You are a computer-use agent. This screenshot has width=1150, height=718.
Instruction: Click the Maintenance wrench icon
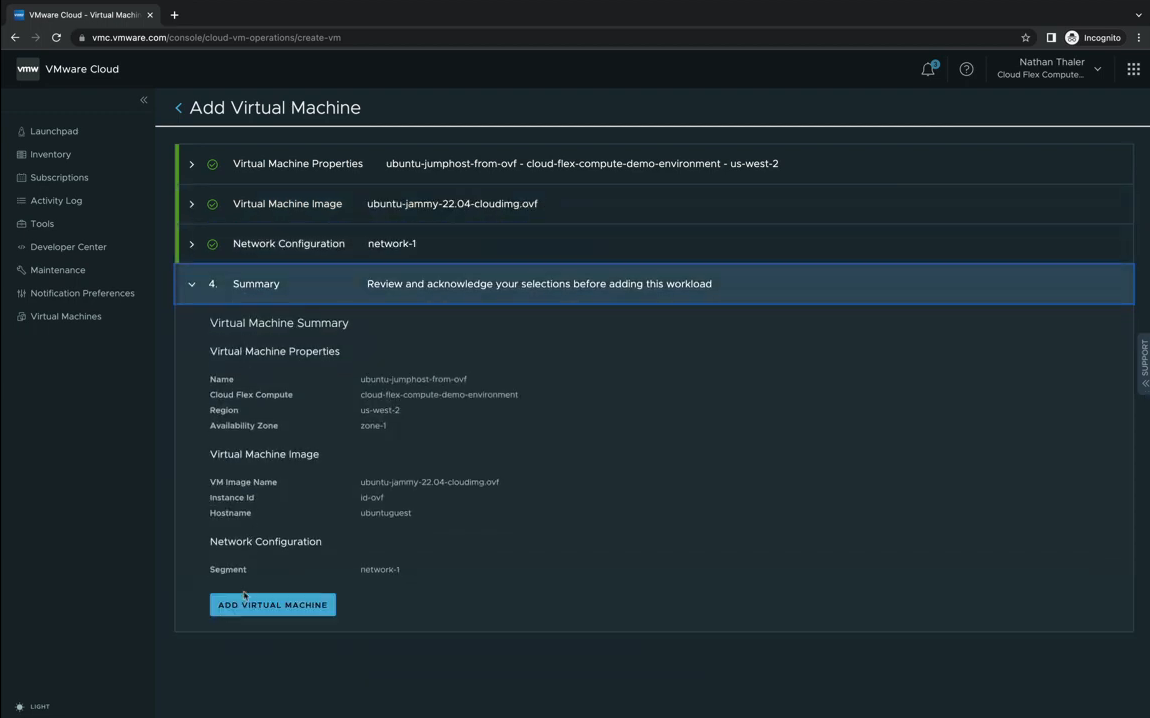point(21,270)
